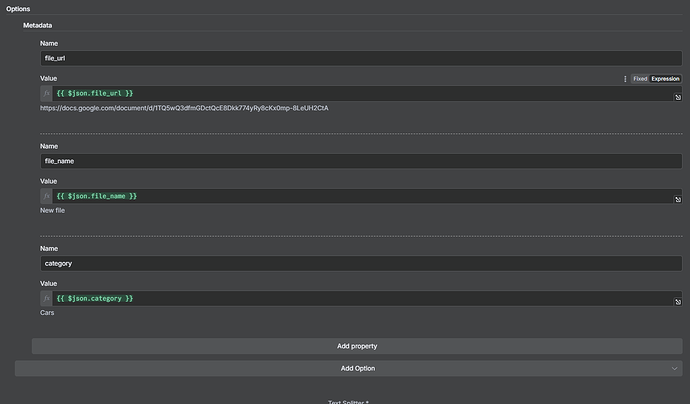This screenshot has height=404, width=690.
Task: Click the Name label above category field
Action: tap(49, 248)
